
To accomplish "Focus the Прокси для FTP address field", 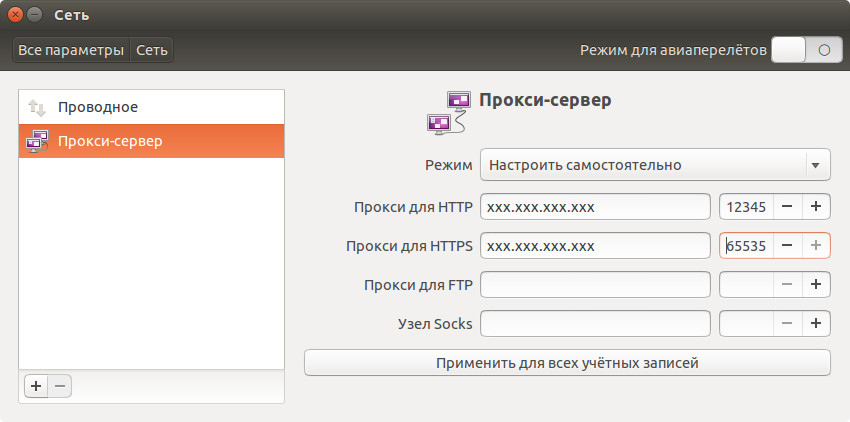I will [595, 285].
